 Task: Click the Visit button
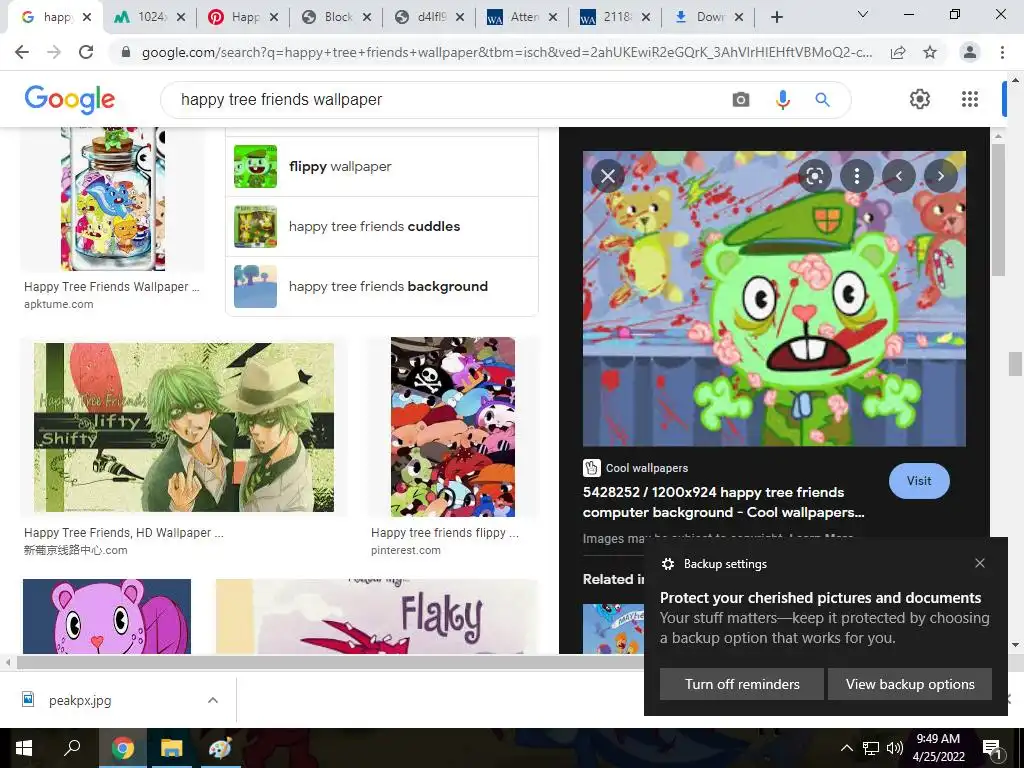coord(919,481)
